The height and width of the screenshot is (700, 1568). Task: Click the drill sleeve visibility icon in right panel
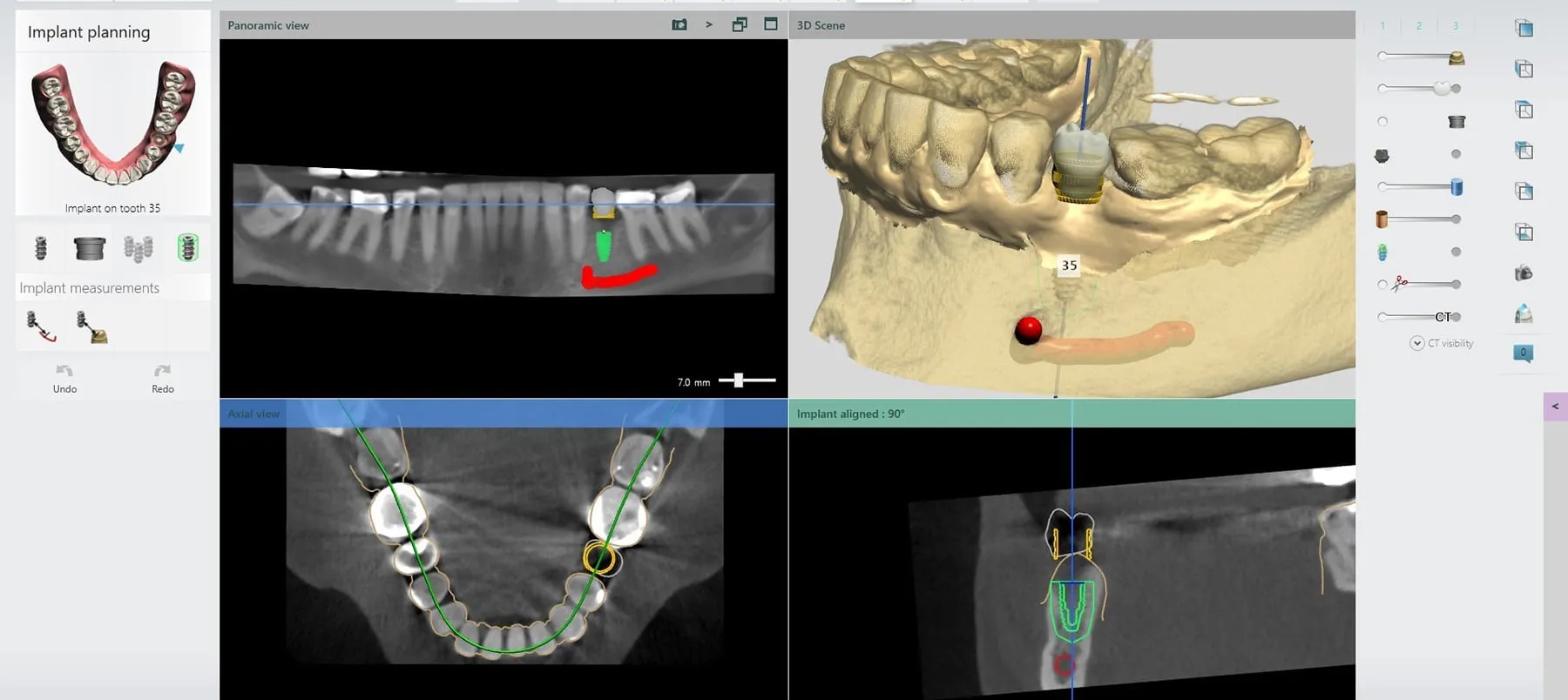1456,122
